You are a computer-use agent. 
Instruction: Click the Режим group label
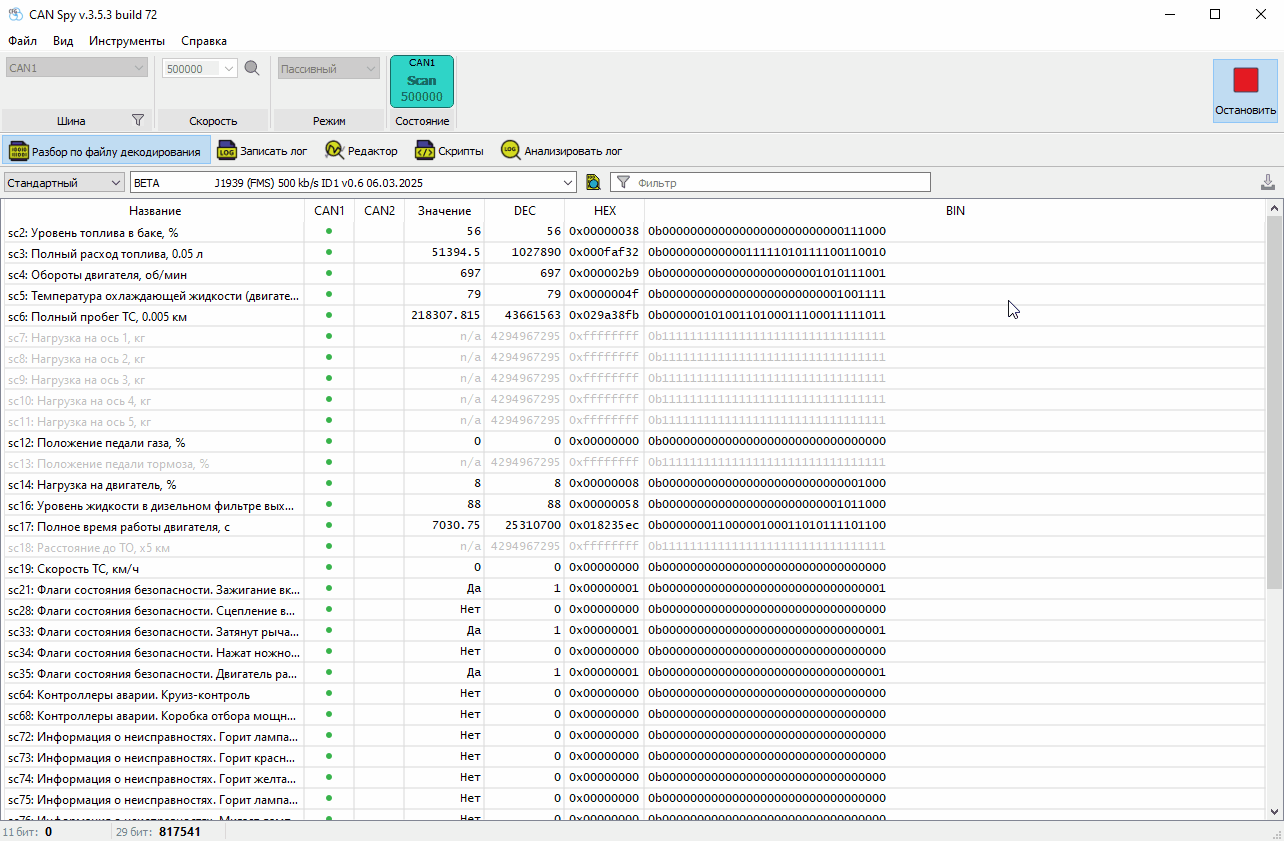[329, 120]
